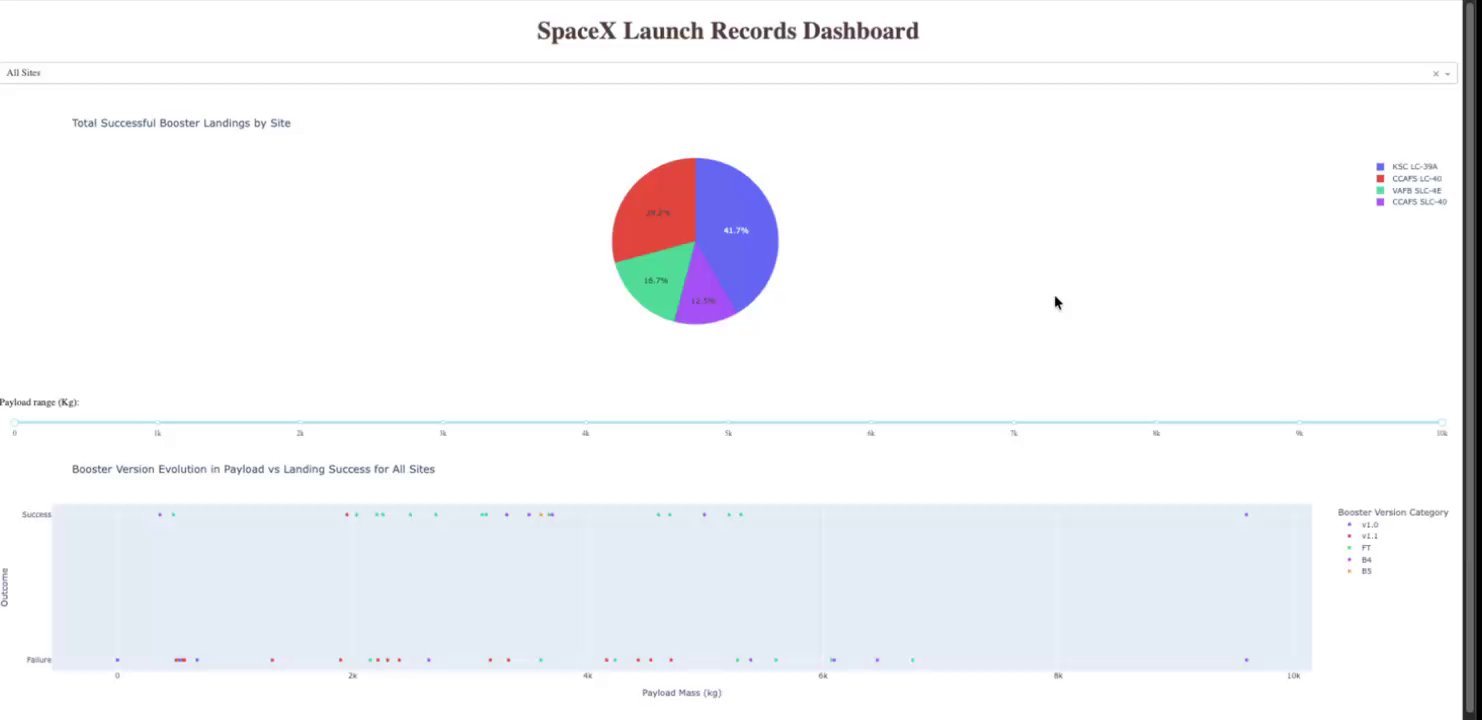
Task: Toggle VAFB SLC-4E in the pie legend
Action: pyautogui.click(x=1411, y=190)
